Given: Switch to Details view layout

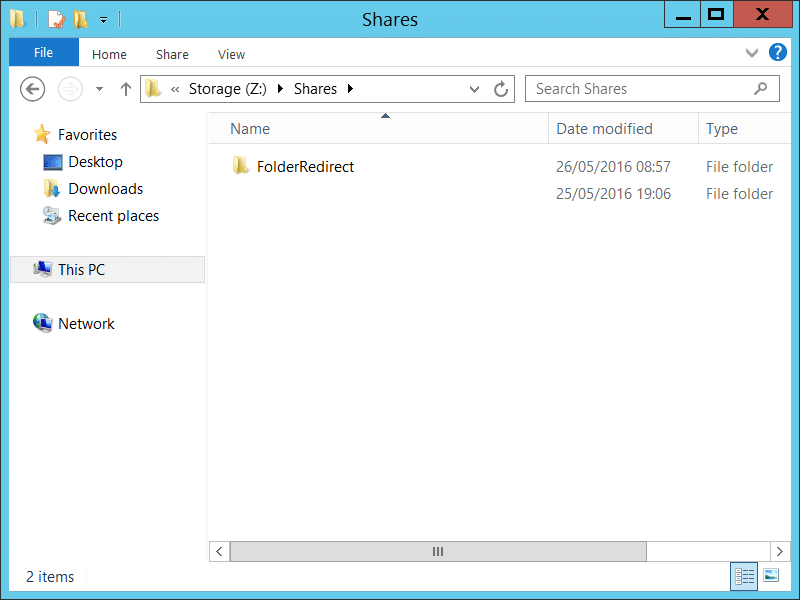Looking at the screenshot, I should pyautogui.click(x=744, y=577).
